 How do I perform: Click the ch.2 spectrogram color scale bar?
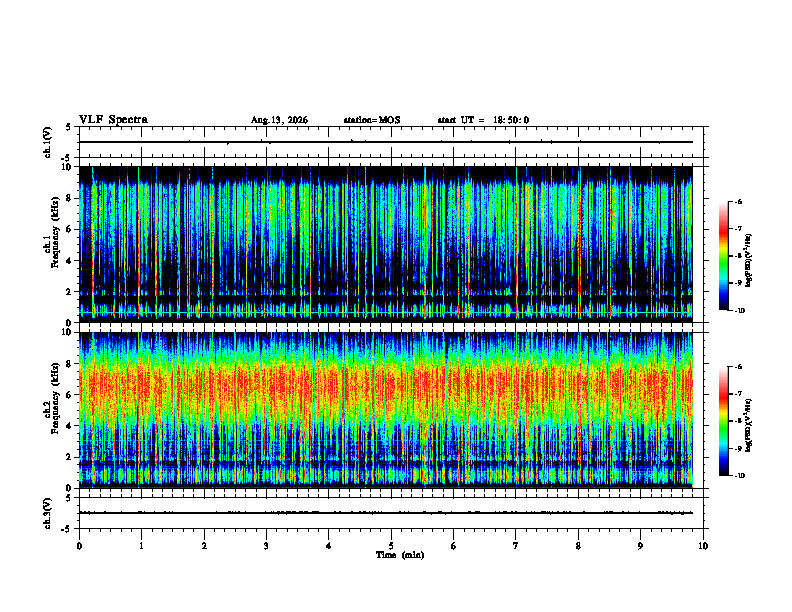(723, 421)
